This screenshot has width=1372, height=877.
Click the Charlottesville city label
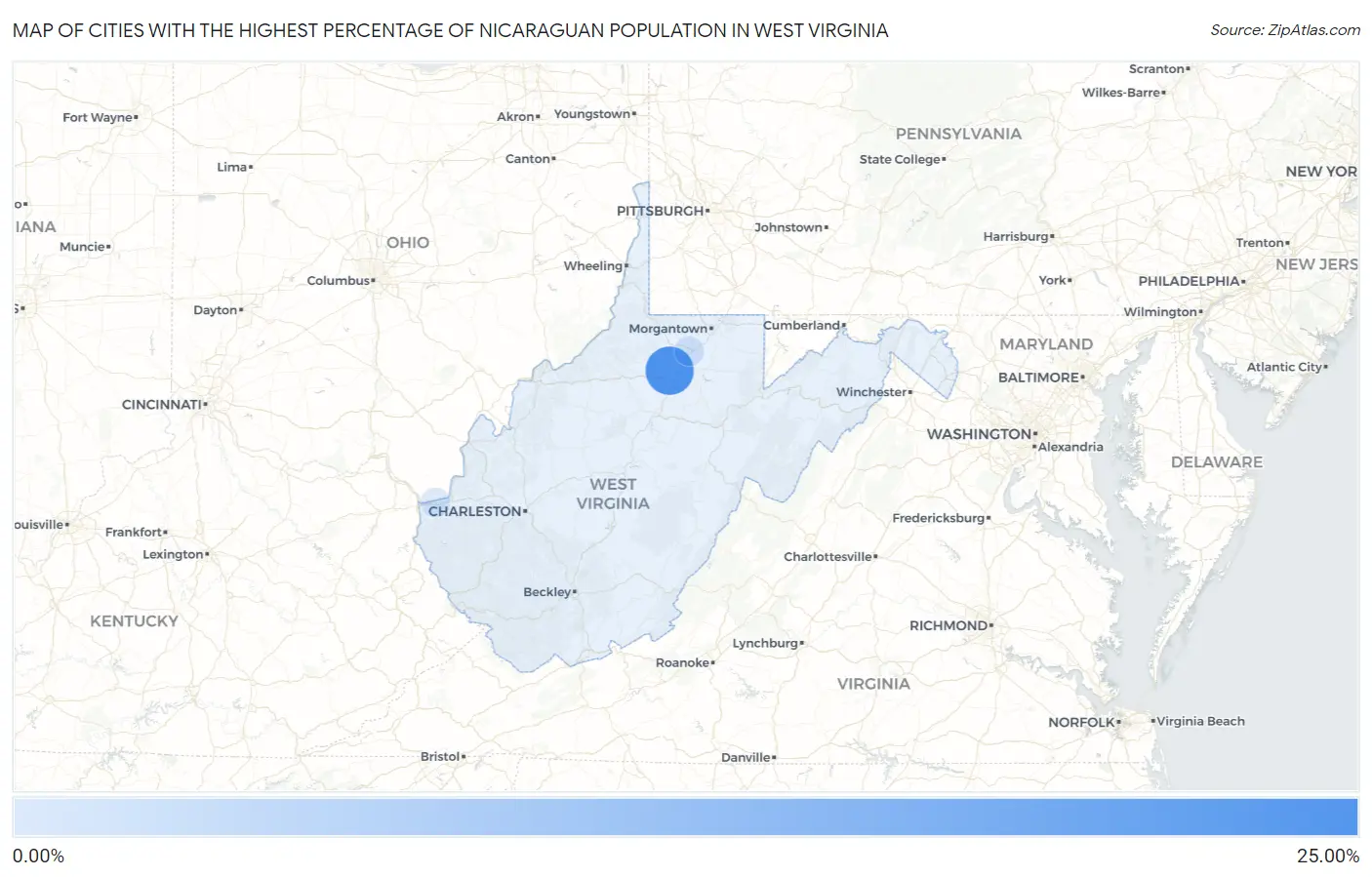828,557
